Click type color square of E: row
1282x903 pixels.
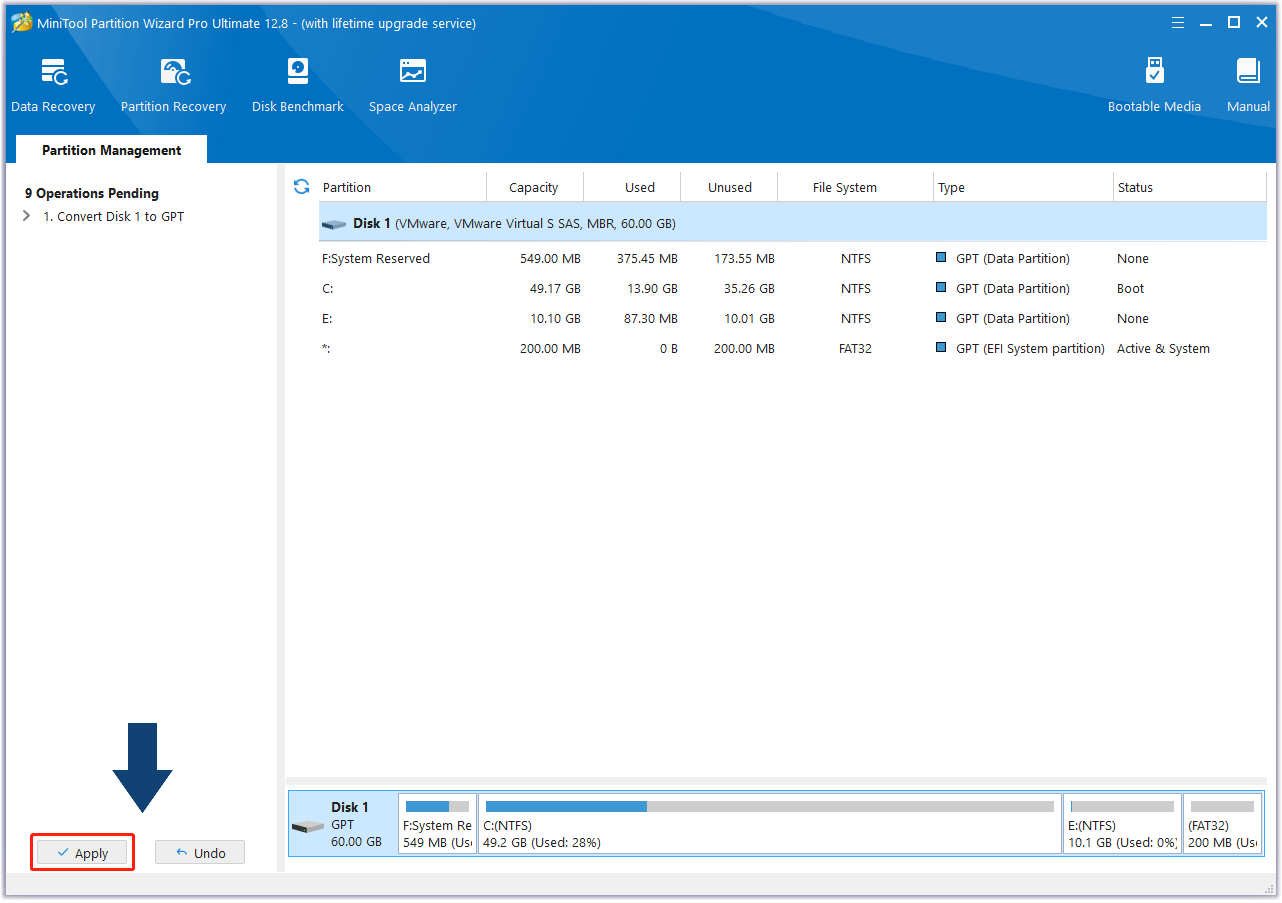(x=941, y=318)
